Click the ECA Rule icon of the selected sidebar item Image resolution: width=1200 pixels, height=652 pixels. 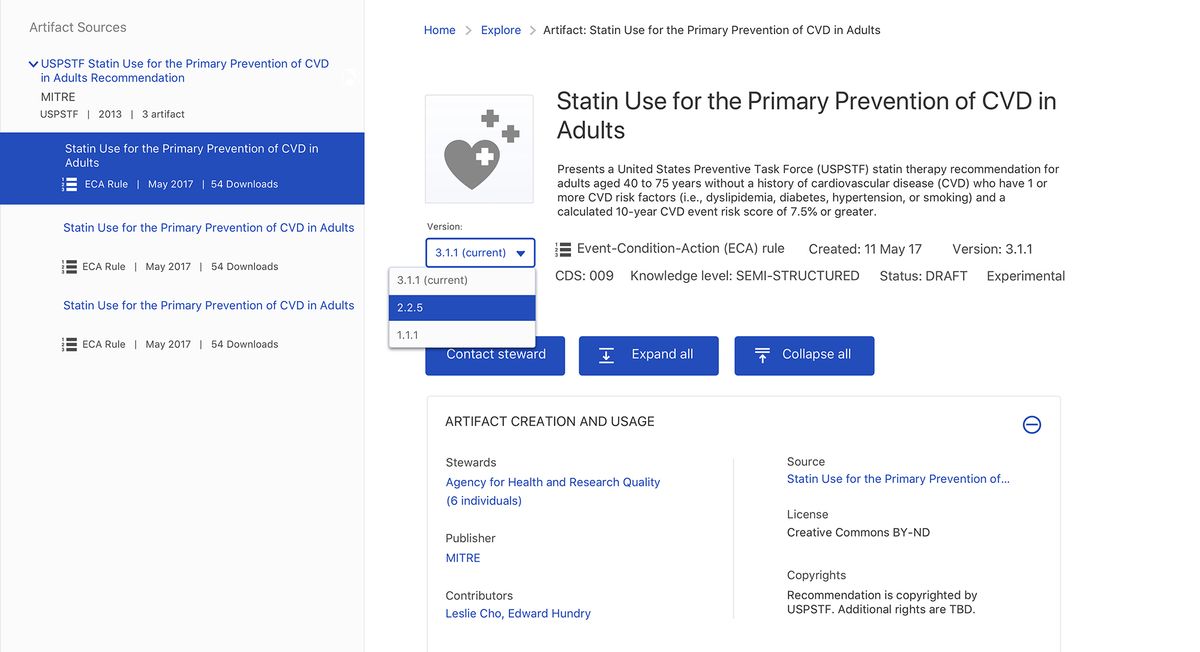69,184
